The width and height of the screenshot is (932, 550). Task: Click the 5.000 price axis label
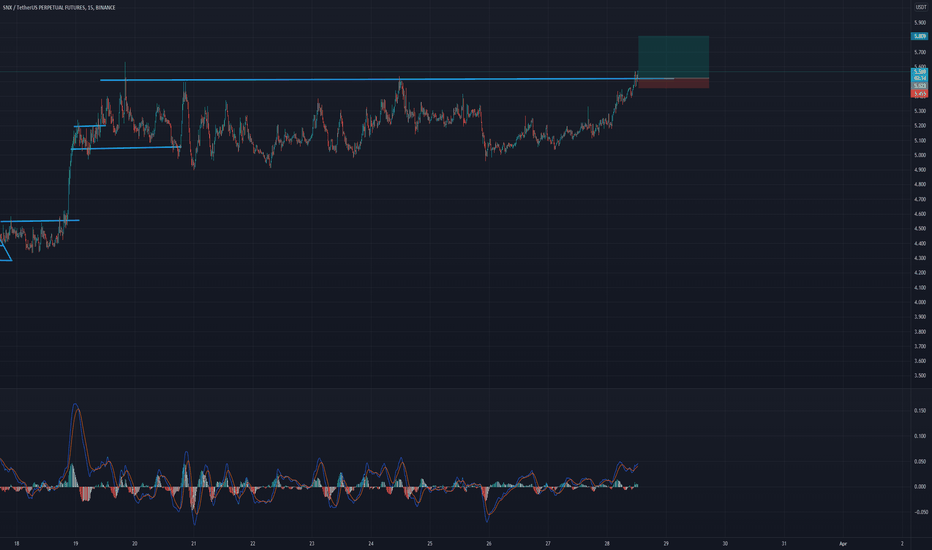[x=920, y=155]
